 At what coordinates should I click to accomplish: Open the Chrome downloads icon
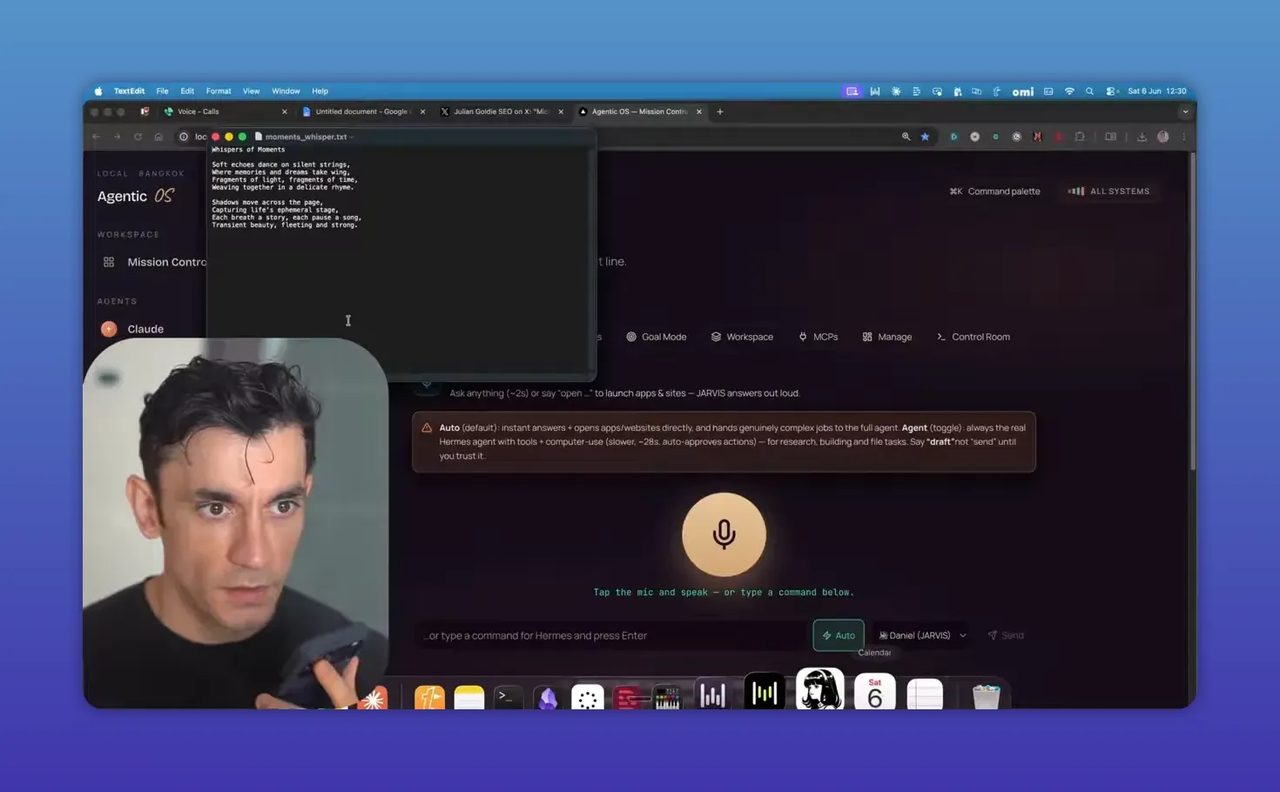point(1141,137)
